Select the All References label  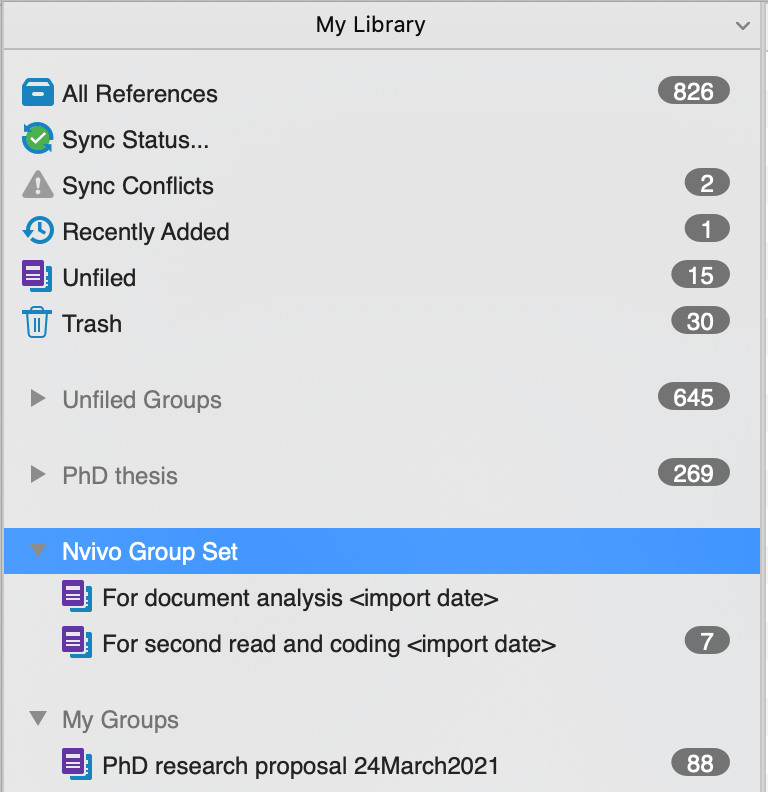140,94
